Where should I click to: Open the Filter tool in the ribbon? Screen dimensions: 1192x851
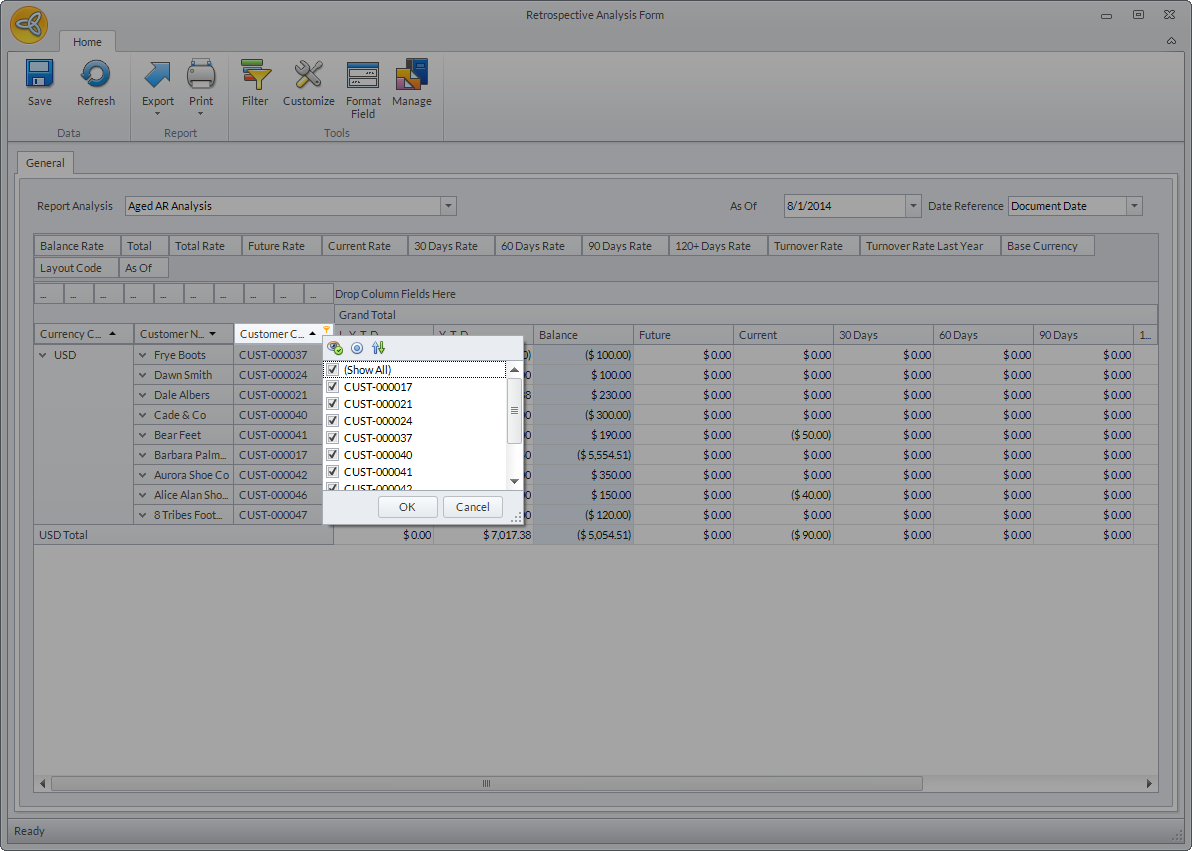click(x=255, y=76)
